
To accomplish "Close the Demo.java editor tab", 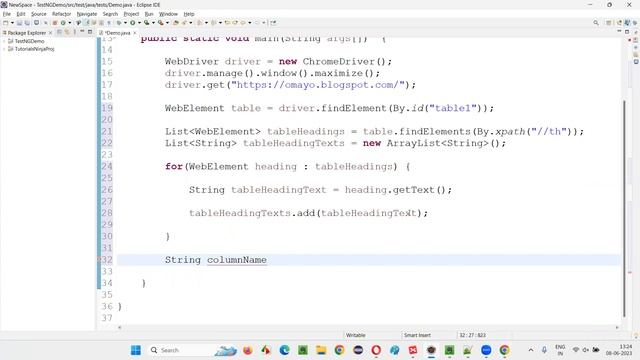I will pyautogui.click(x=135, y=33).
